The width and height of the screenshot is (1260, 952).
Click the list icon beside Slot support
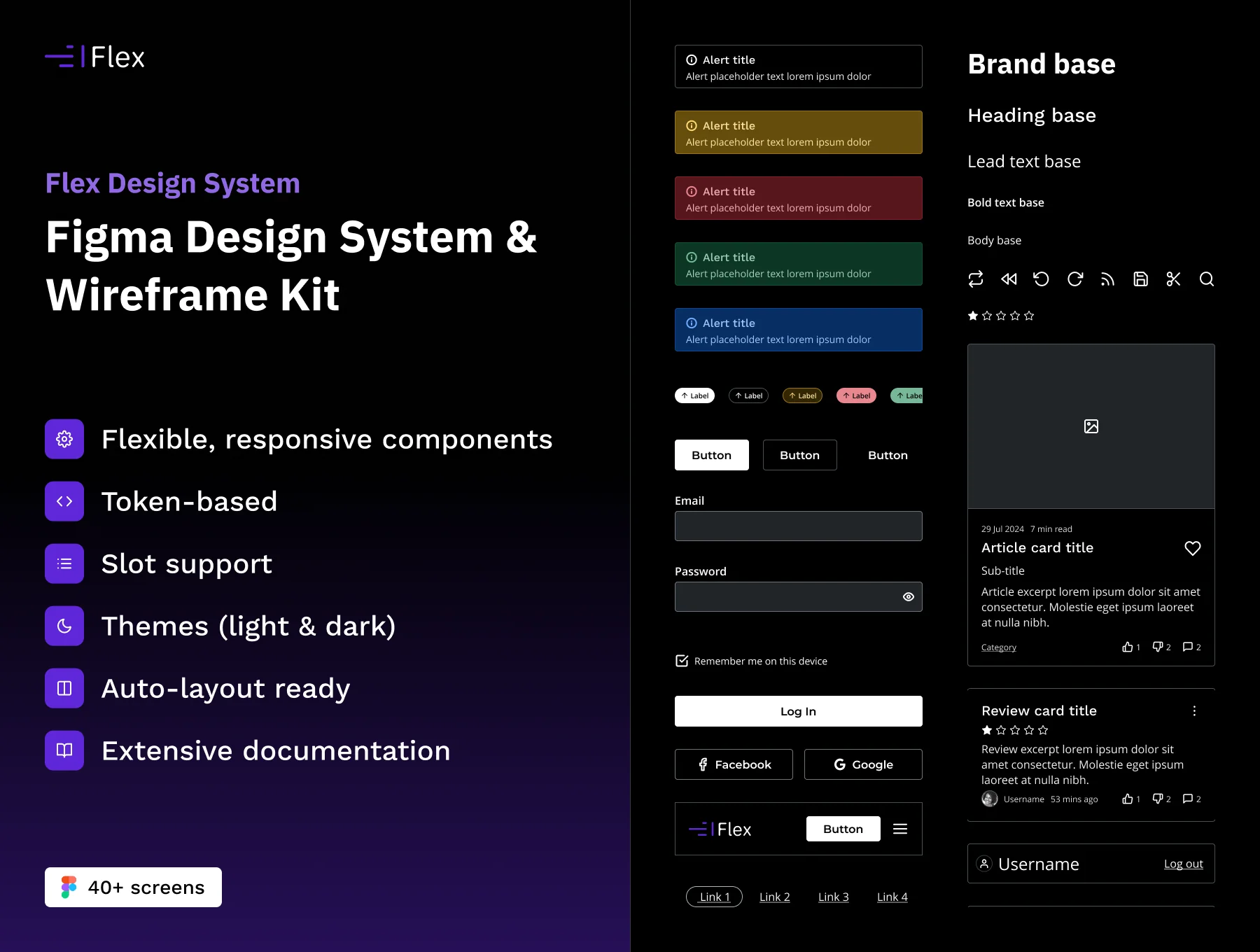64,563
